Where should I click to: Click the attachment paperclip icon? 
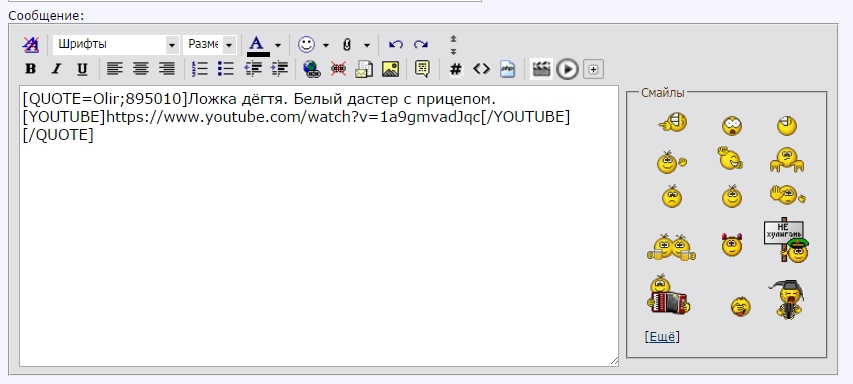point(347,45)
